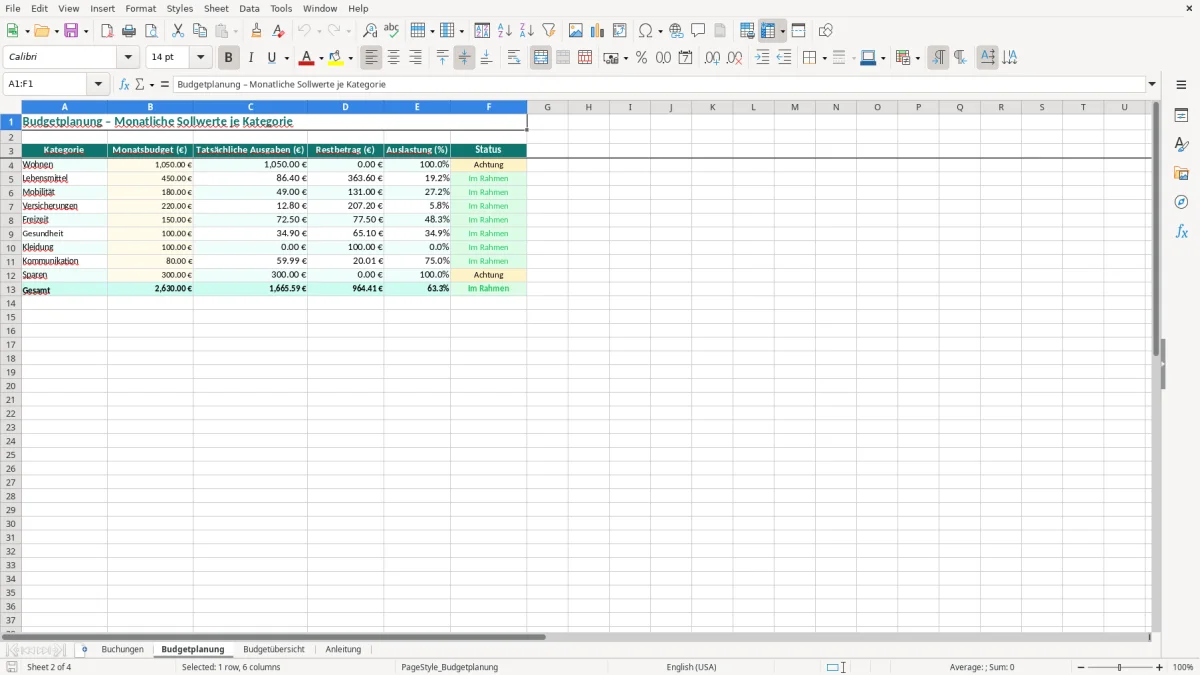Format the cell as a percentage

coord(642,58)
